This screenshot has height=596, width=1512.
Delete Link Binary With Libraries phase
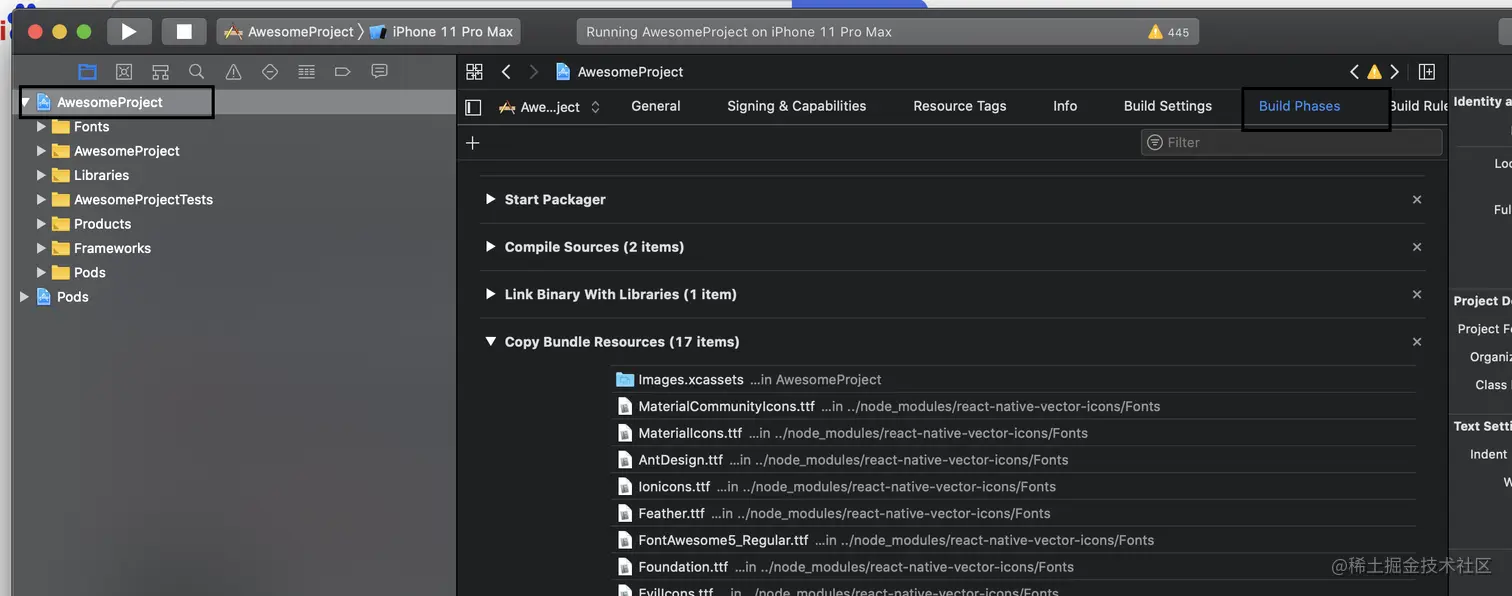pyautogui.click(x=1417, y=294)
